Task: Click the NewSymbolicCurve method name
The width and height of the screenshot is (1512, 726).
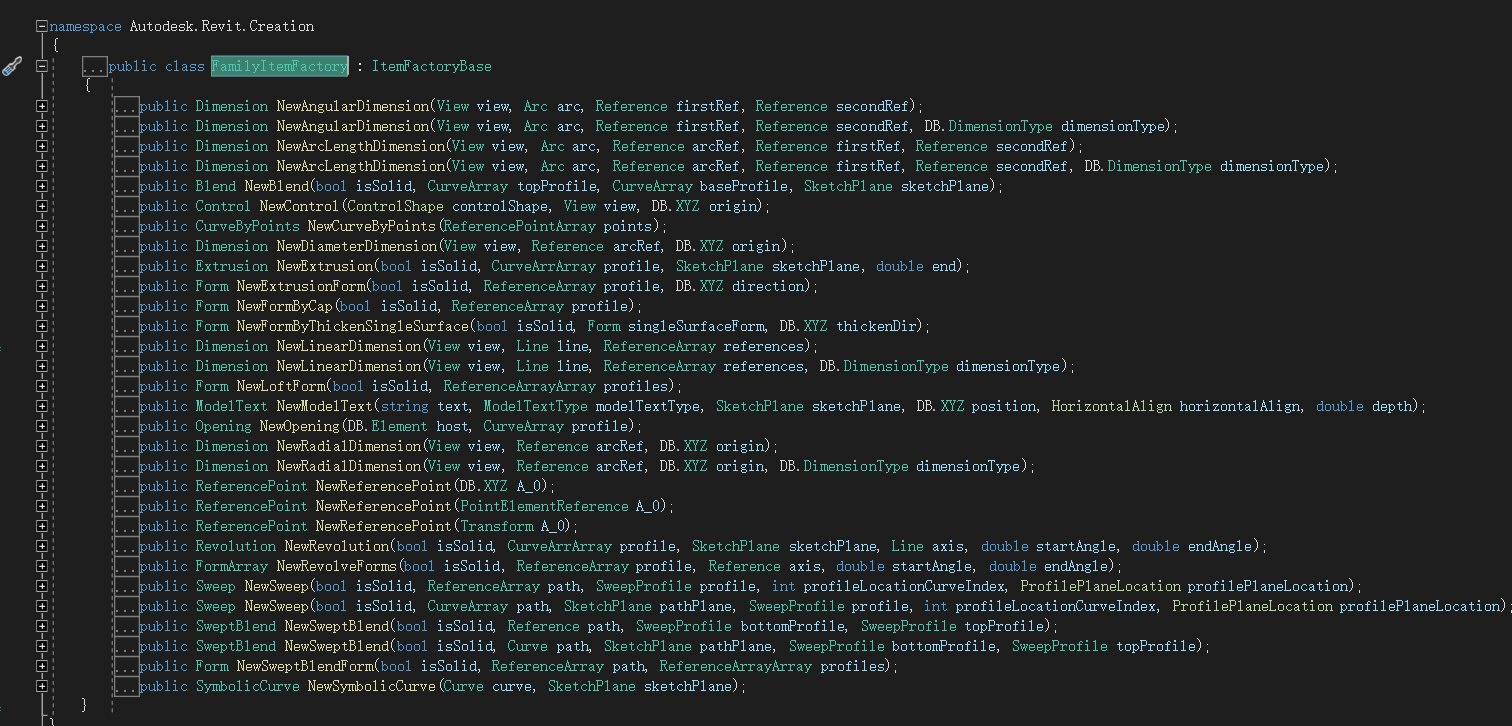Action: point(371,686)
